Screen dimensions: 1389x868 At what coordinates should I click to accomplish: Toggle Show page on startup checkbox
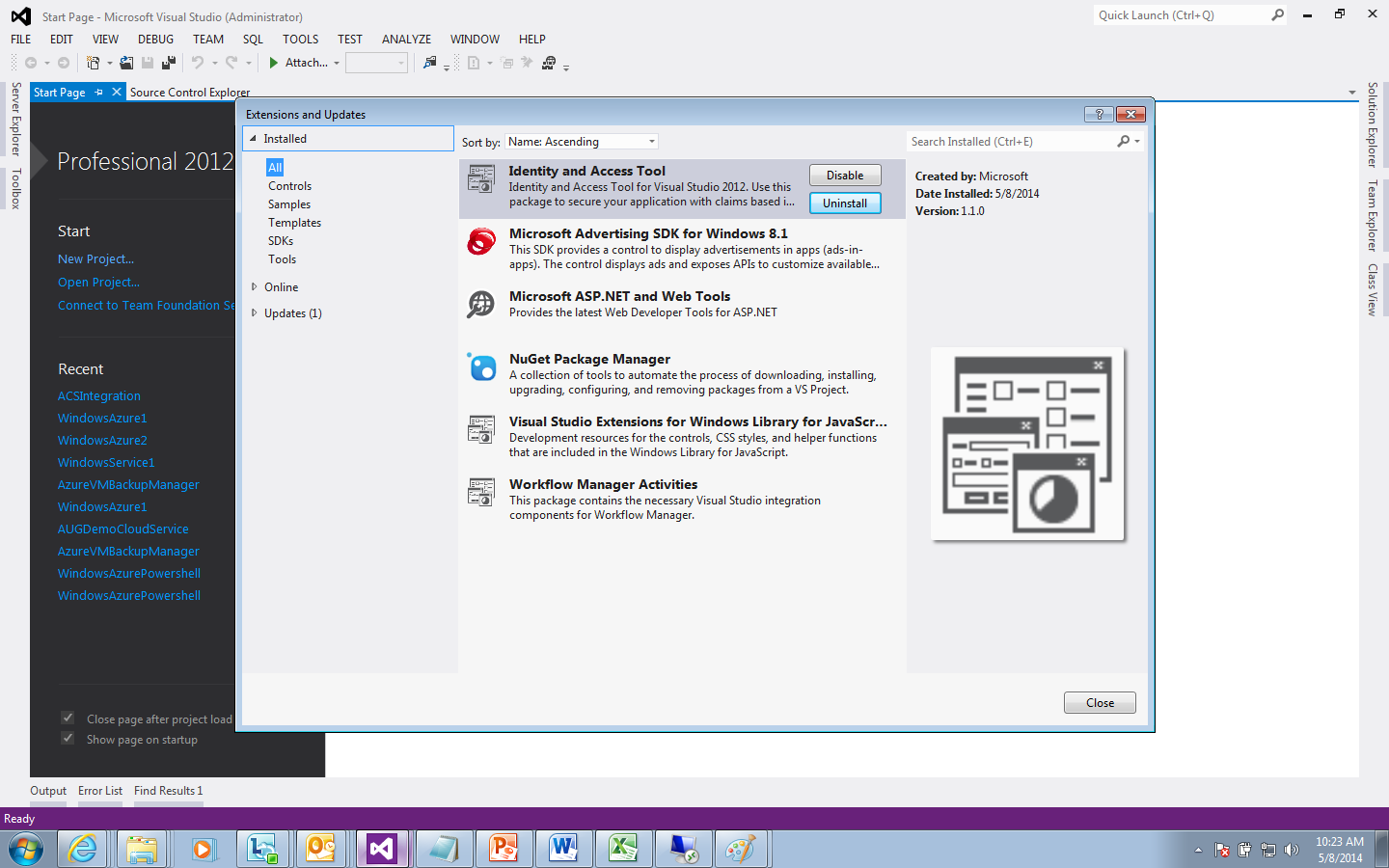68,738
